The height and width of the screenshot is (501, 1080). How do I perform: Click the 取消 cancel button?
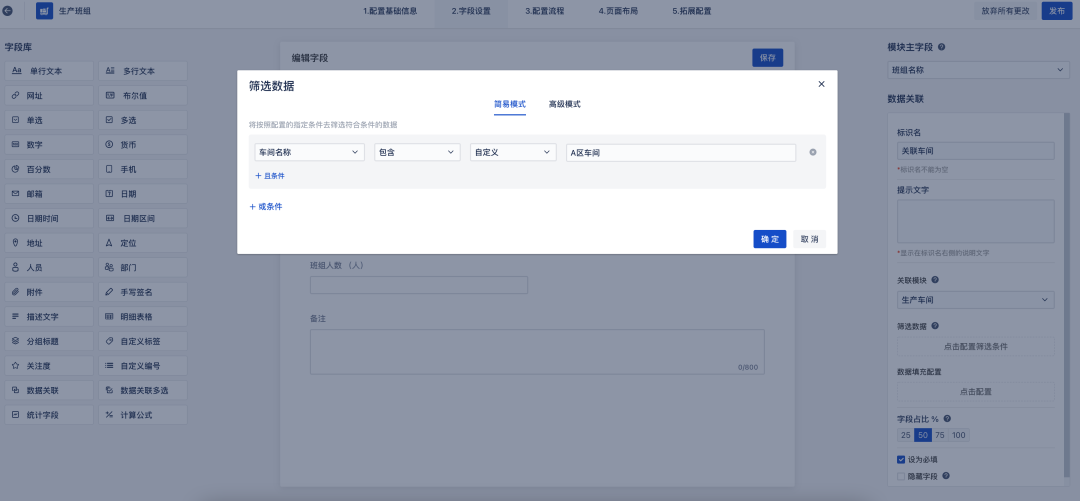[x=809, y=239]
